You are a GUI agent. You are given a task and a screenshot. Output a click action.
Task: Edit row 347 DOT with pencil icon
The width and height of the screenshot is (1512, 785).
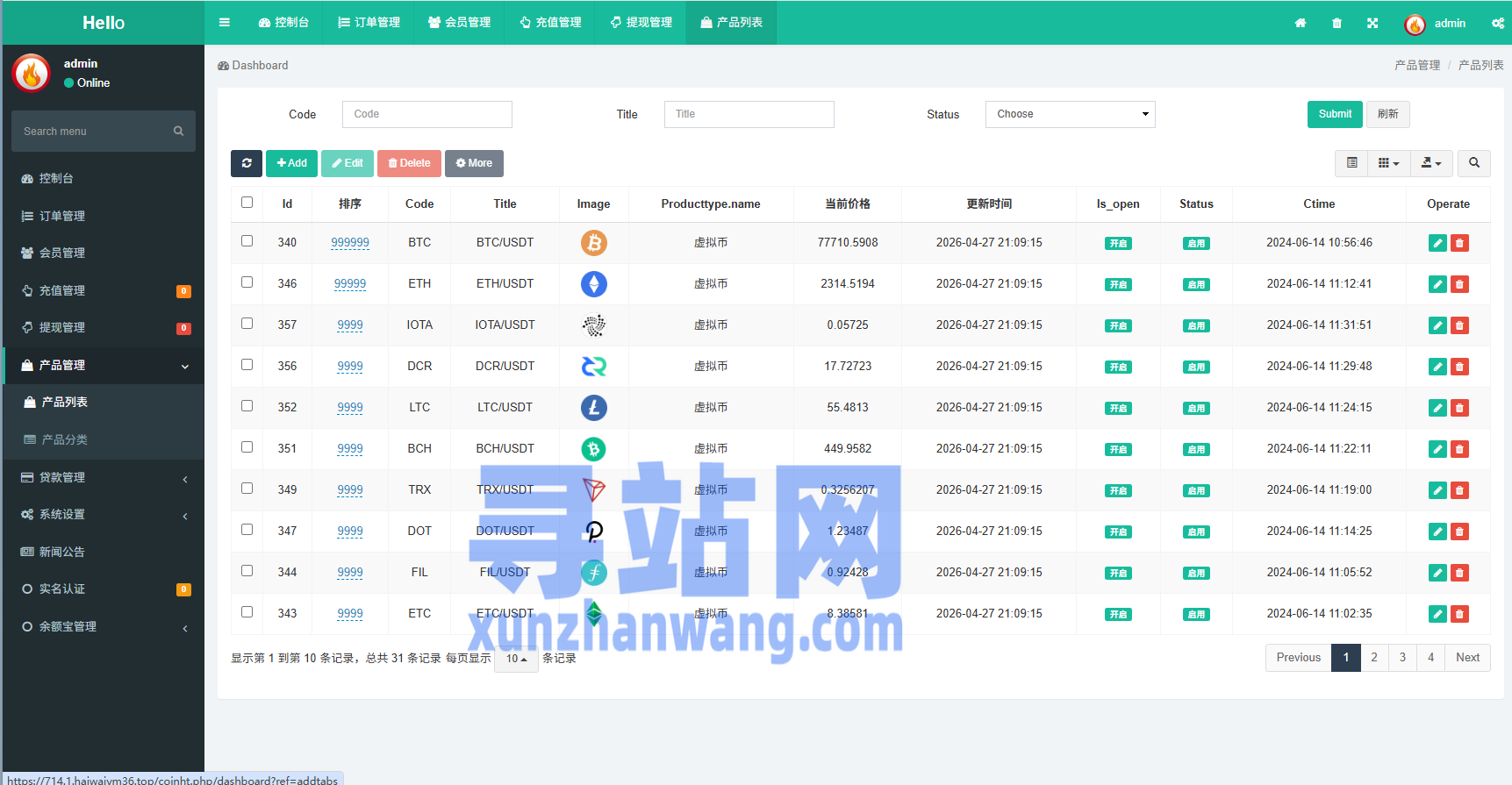coord(1437,532)
